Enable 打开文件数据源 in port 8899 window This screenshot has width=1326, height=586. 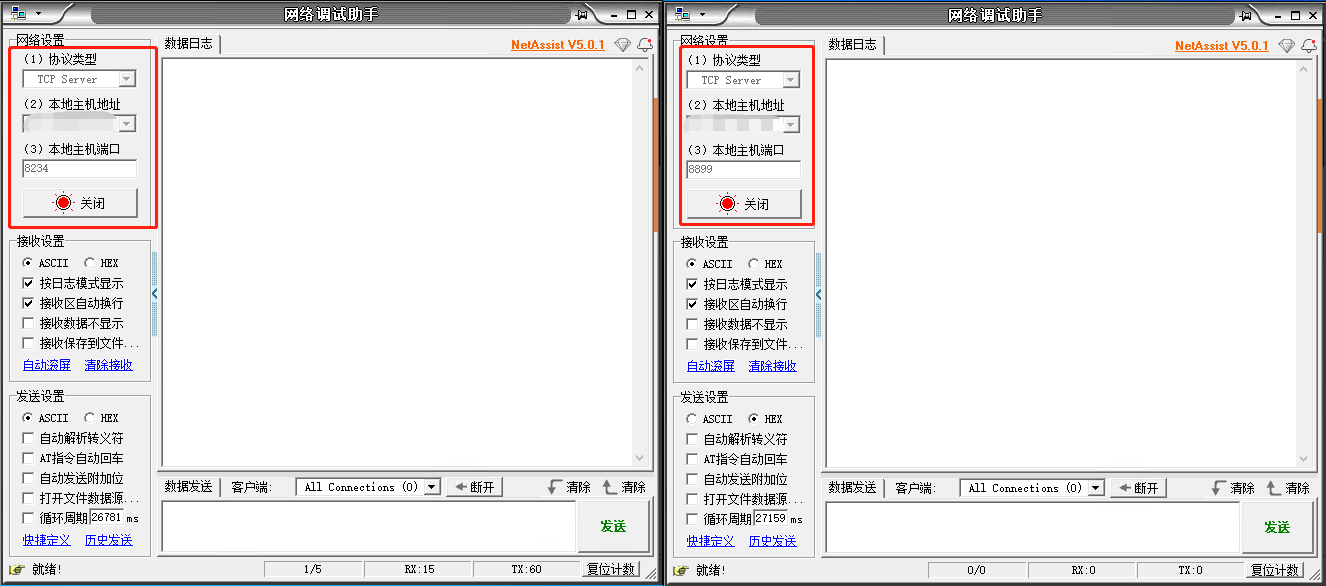[x=692, y=499]
